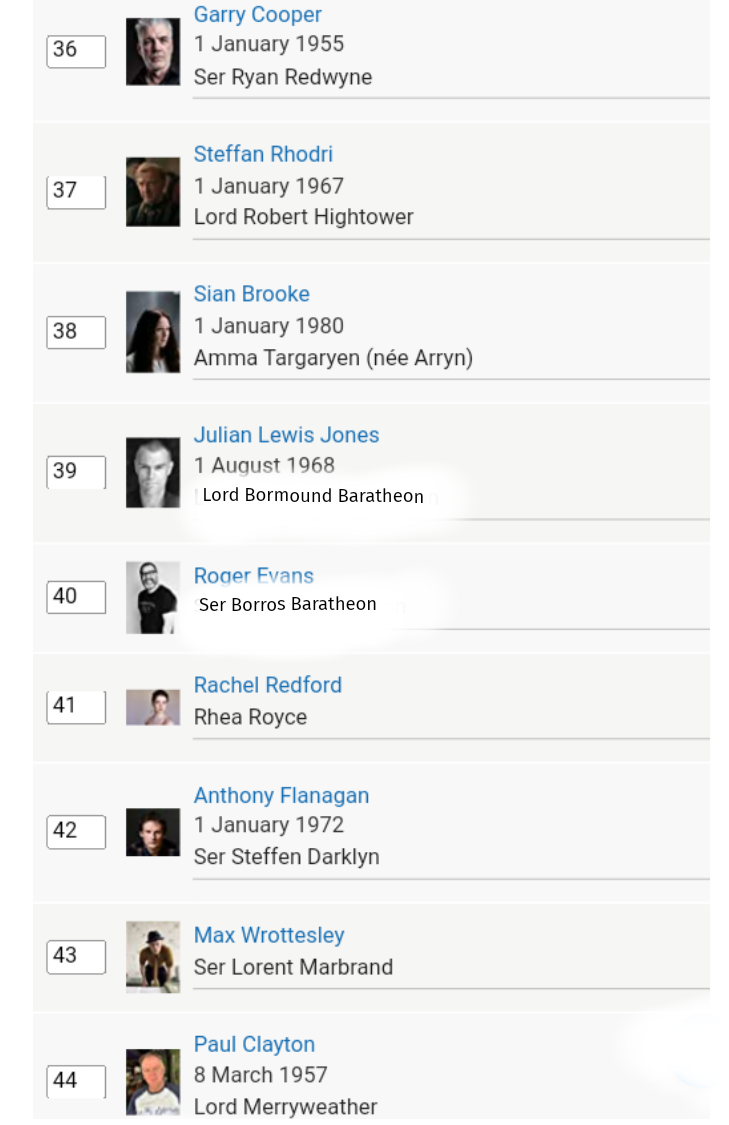Screen dimensions: 729x1125
Task: Click Paul Clayton name link
Action: [254, 1044]
